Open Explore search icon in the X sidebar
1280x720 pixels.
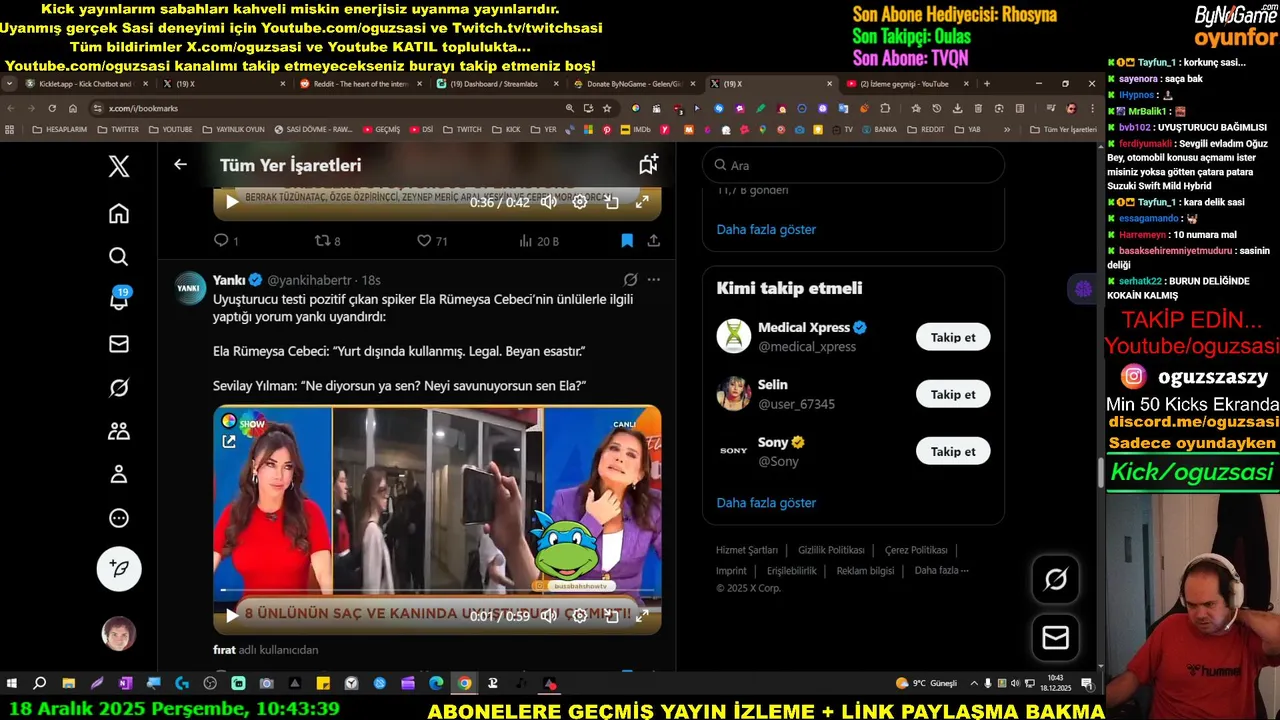(x=118, y=257)
